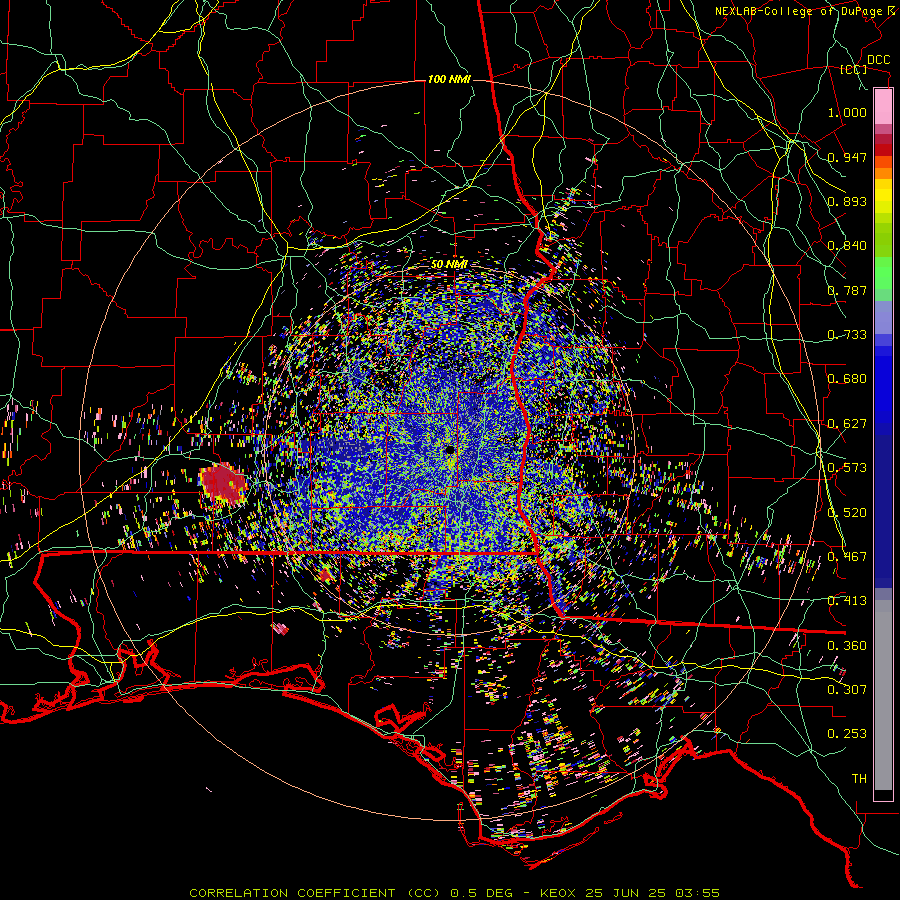
Task: Select the 0.360 legend value
Action: tap(847, 646)
